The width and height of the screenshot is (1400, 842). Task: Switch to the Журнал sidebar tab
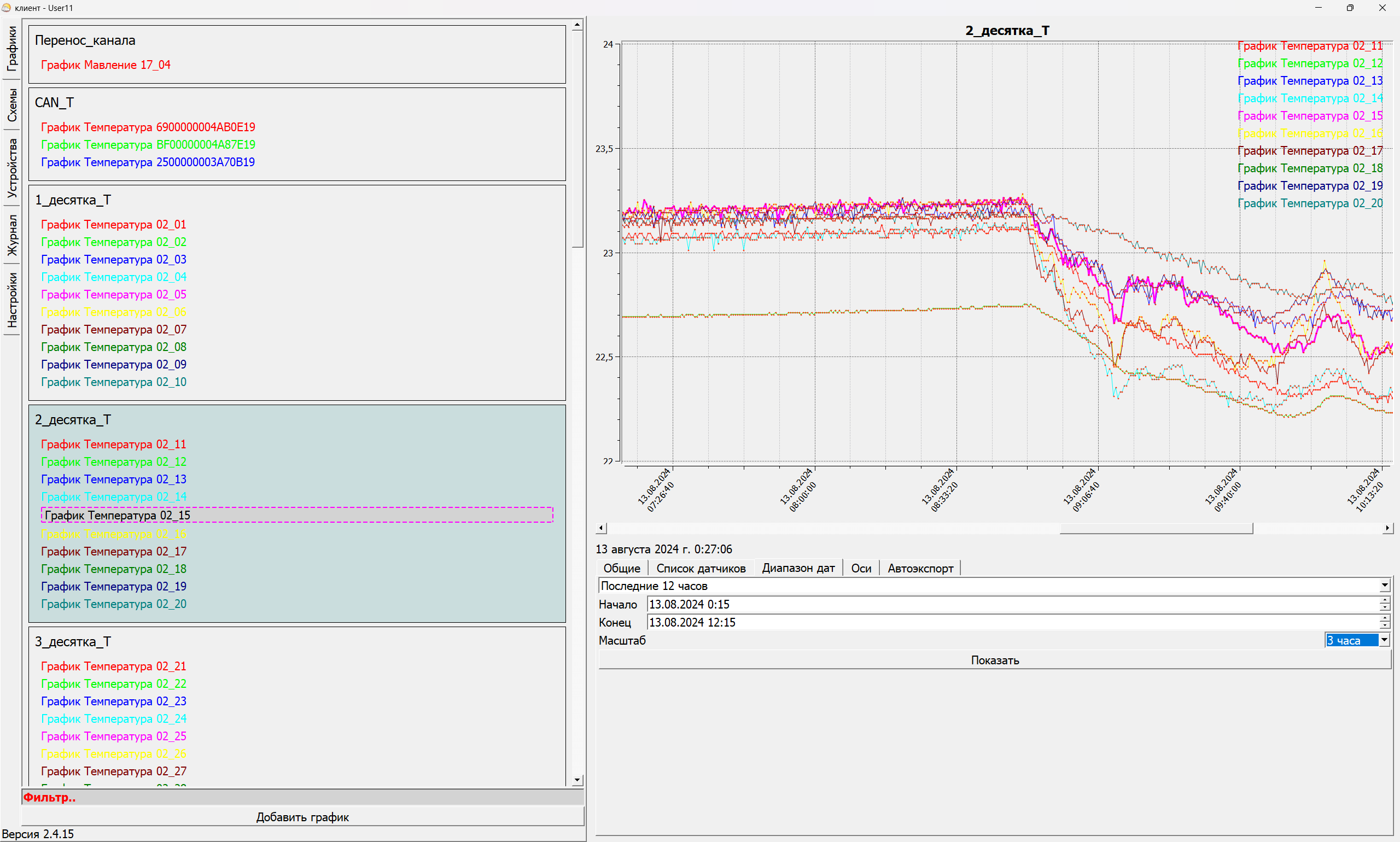(12, 235)
